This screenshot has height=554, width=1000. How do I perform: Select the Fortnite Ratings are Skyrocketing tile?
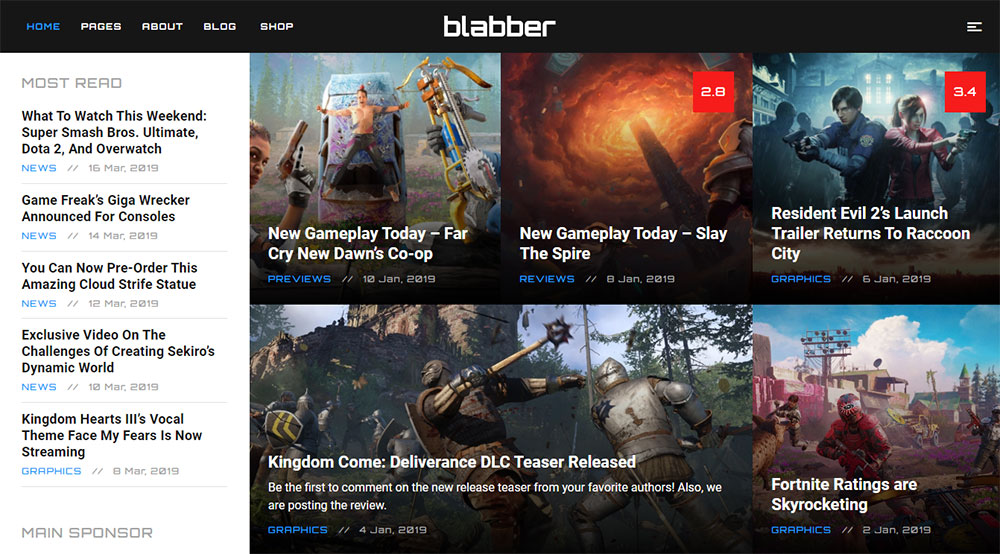pos(876,429)
